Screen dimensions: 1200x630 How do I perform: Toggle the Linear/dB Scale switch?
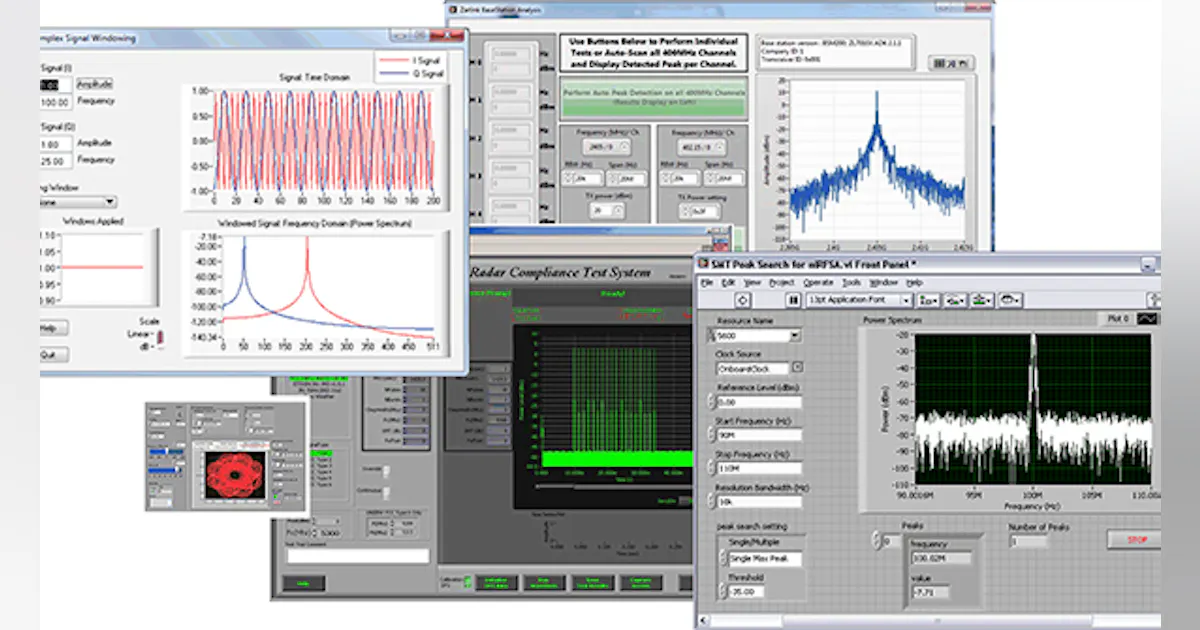coord(161,339)
